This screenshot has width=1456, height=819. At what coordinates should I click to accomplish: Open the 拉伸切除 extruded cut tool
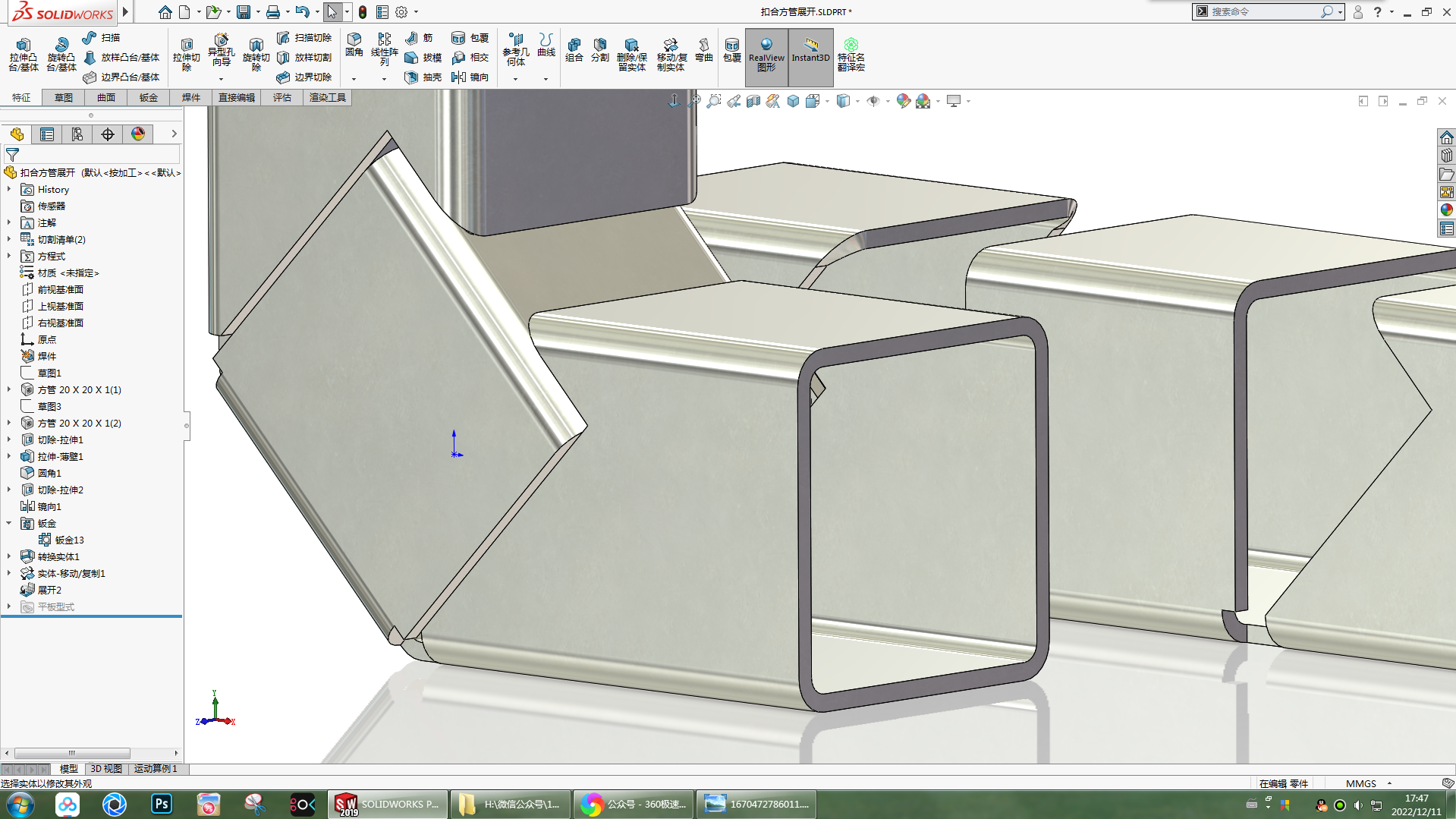(x=186, y=55)
